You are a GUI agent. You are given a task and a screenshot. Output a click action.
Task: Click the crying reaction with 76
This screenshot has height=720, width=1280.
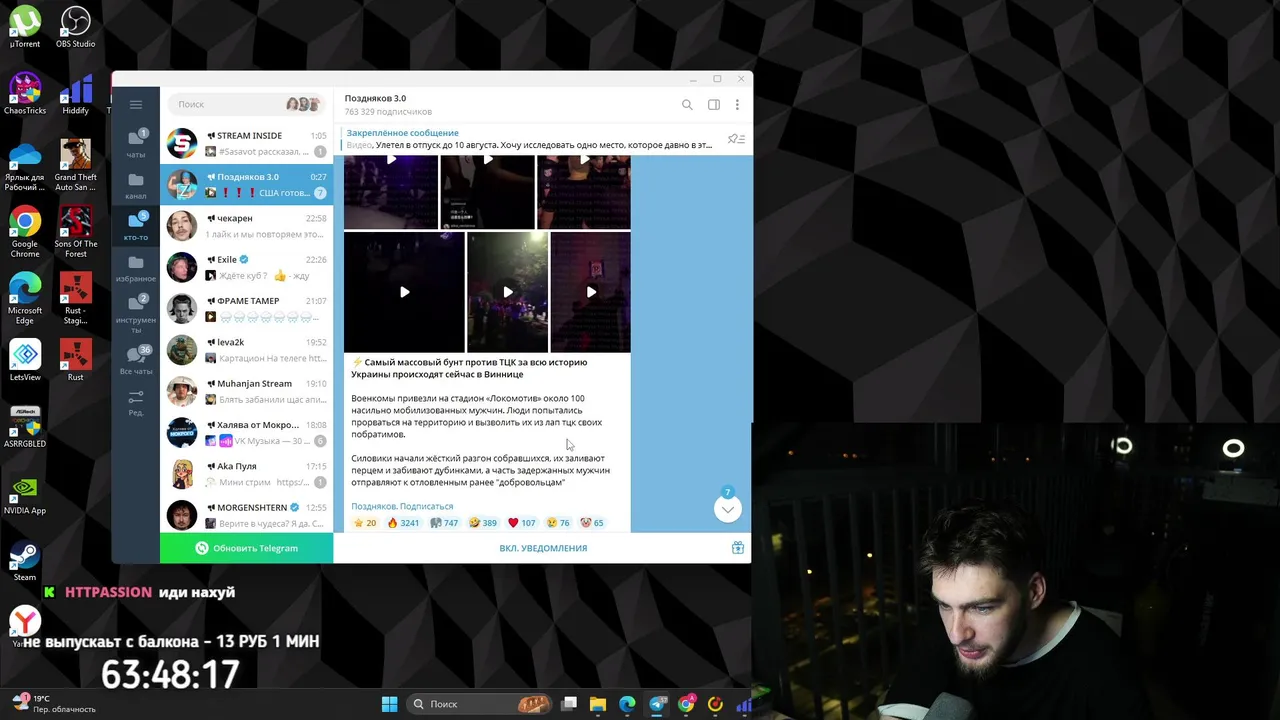[558, 523]
